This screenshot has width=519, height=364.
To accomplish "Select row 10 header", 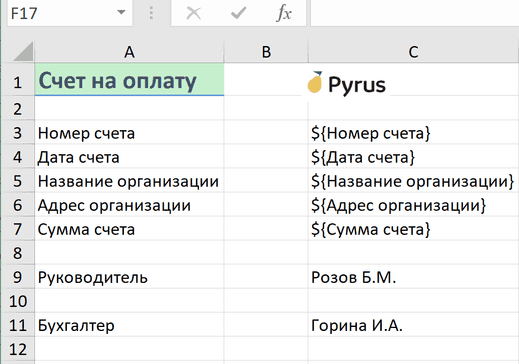I will pyautogui.click(x=18, y=300).
